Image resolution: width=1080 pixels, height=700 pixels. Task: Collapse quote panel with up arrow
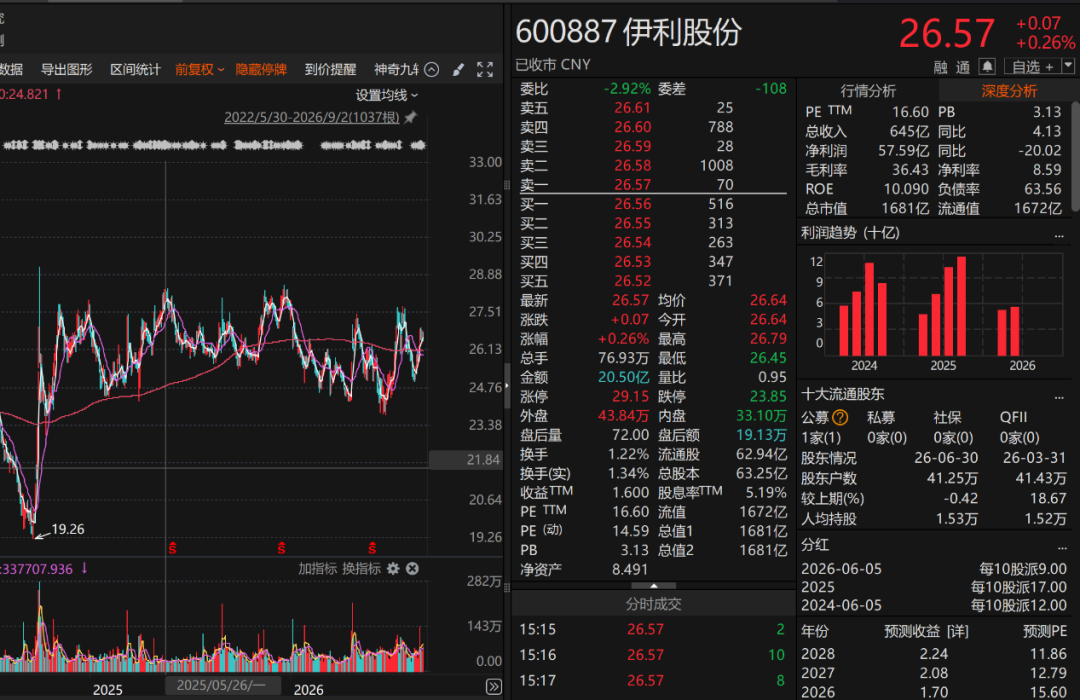click(654, 586)
